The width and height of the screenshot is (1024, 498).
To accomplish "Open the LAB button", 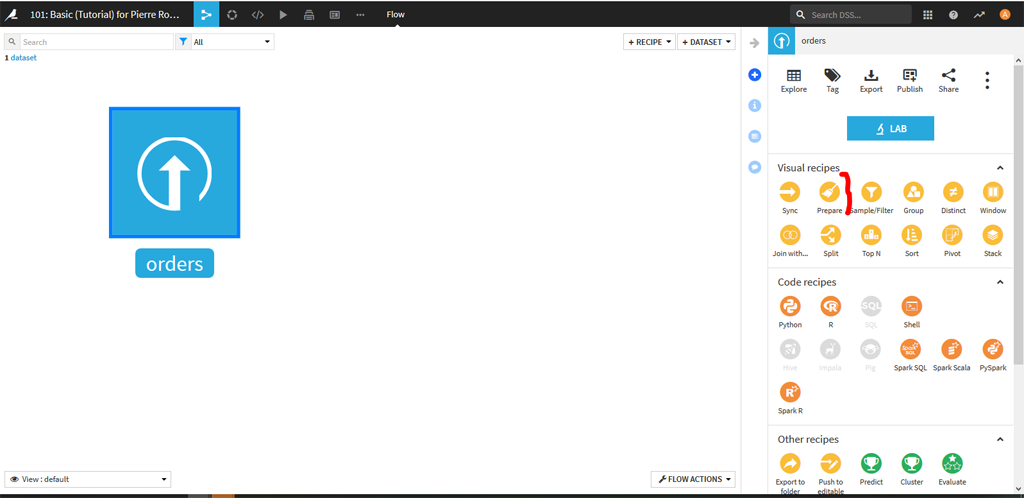I will (890, 128).
